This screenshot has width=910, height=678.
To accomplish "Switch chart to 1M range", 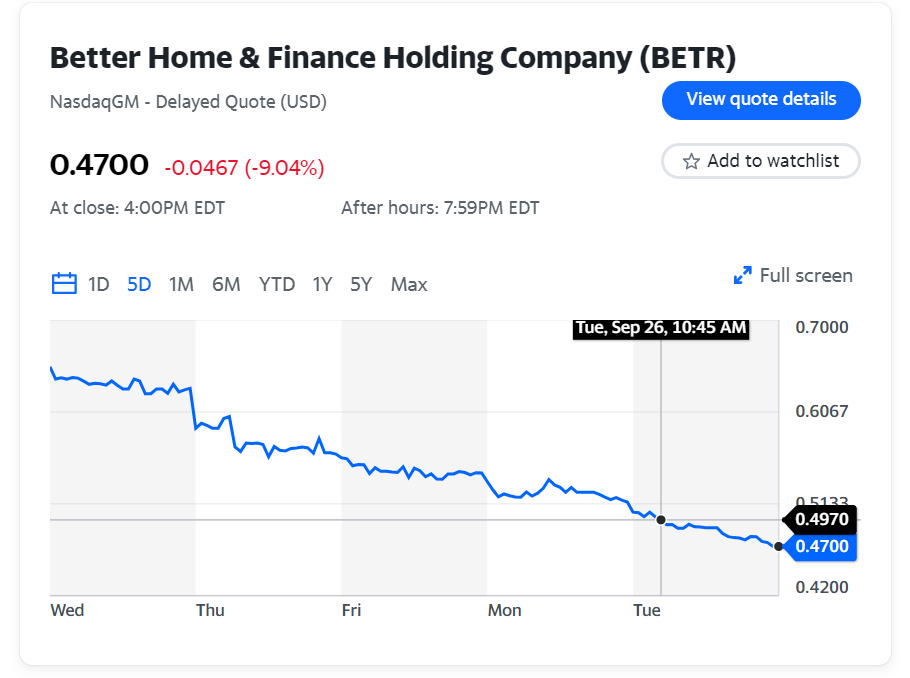I will [x=181, y=284].
